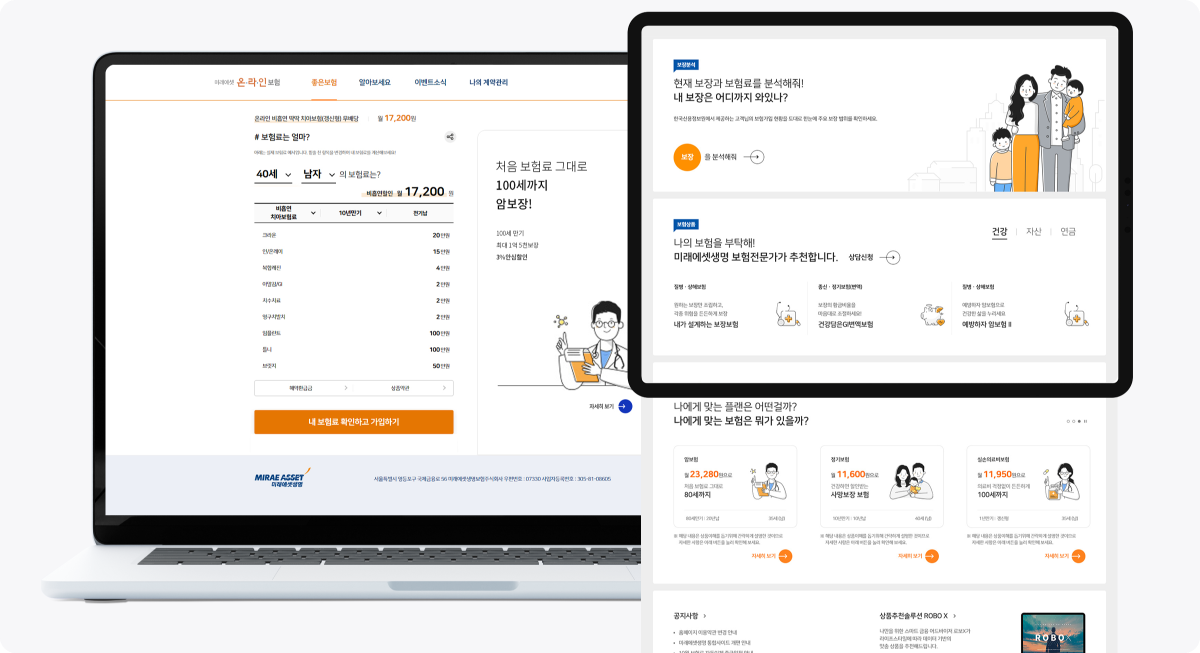Image resolution: width=1200 pixels, height=653 pixels.
Task: Click the chevron next to 상품추천솔루션 ROBO X
Action: click(x=955, y=616)
